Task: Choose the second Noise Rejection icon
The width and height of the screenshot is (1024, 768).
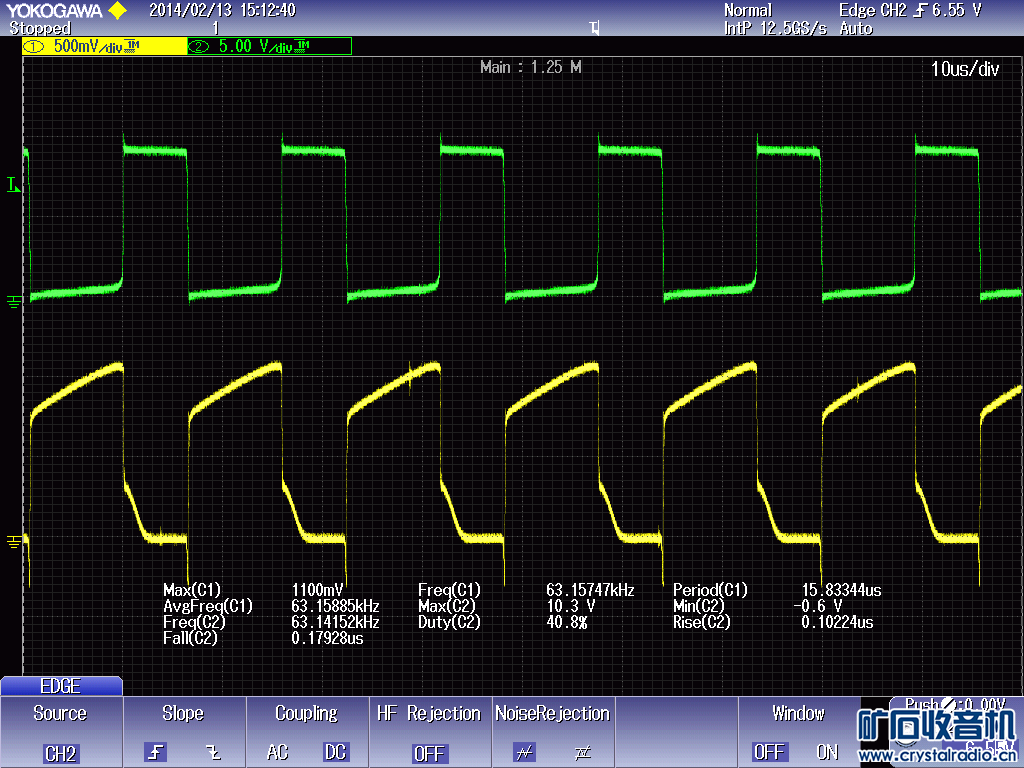Action: click(582, 752)
